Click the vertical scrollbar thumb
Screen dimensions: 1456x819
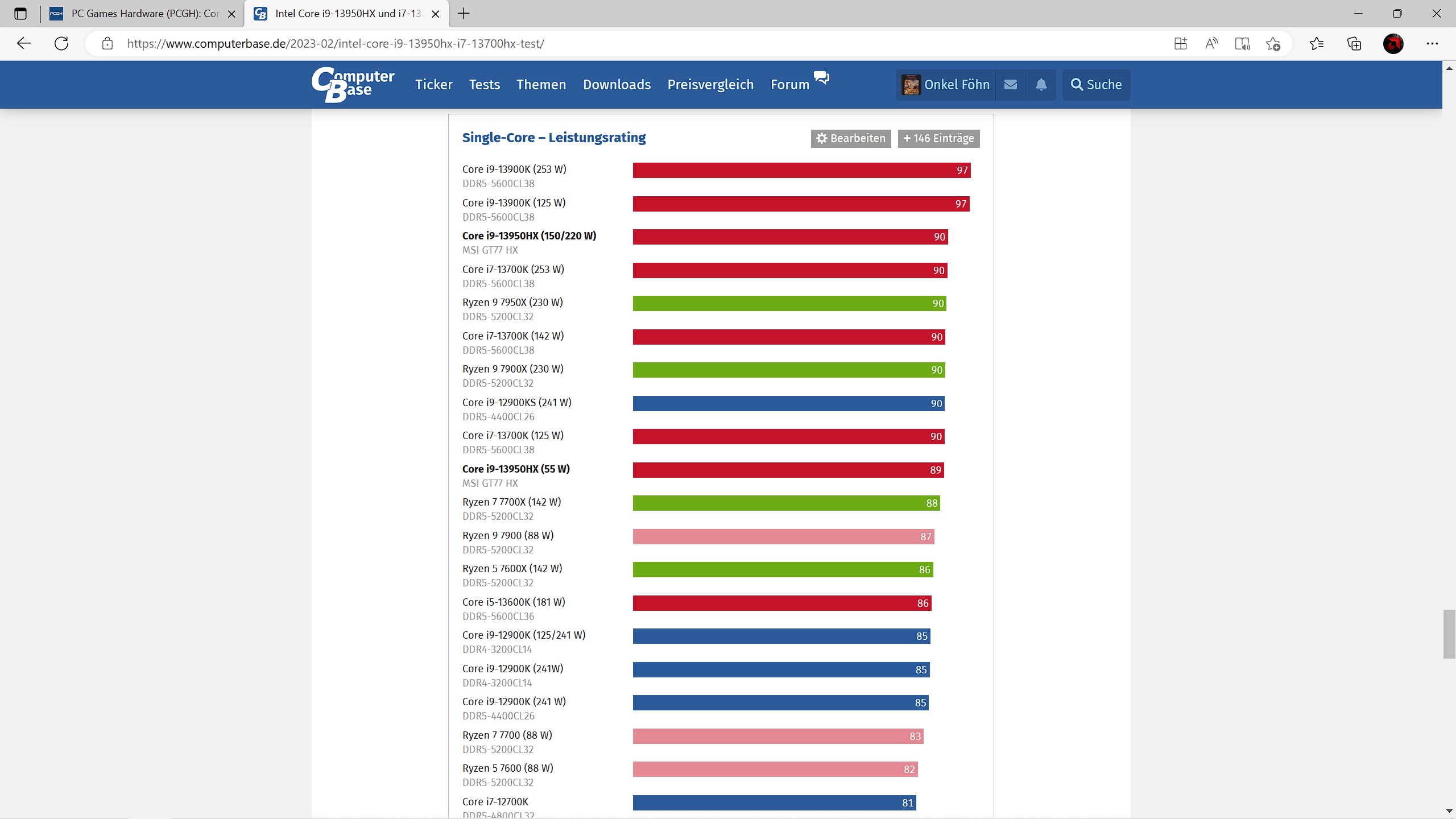(x=1449, y=634)
